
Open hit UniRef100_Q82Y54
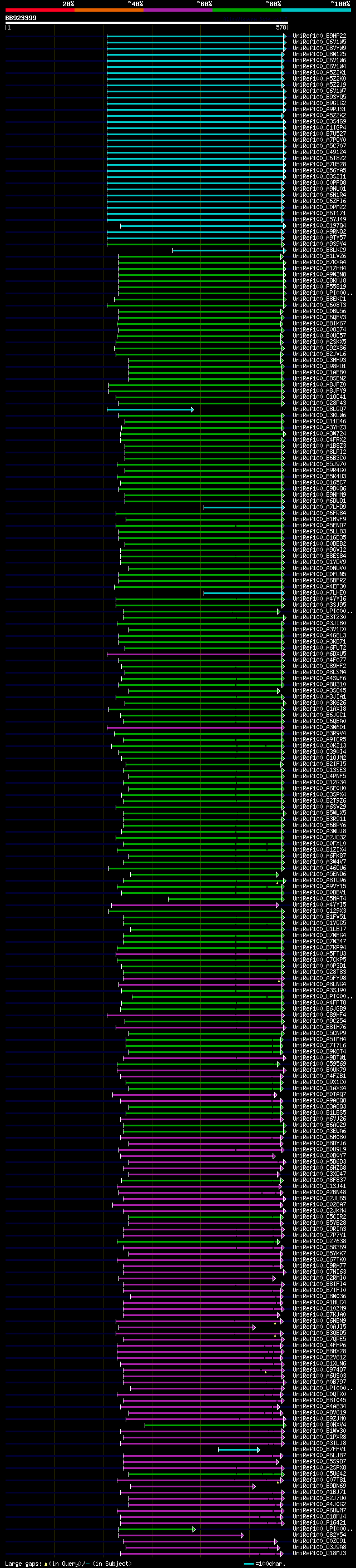[x=319, y=1535]
